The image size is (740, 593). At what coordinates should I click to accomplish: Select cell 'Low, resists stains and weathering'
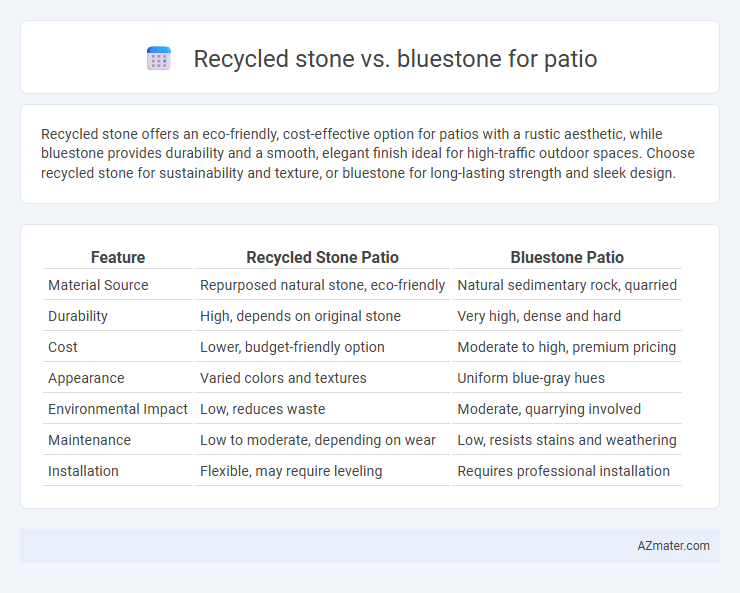(567, 440)
